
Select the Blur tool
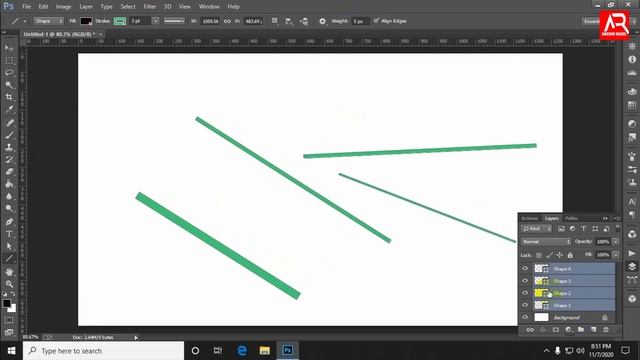[x=9, y=196]
